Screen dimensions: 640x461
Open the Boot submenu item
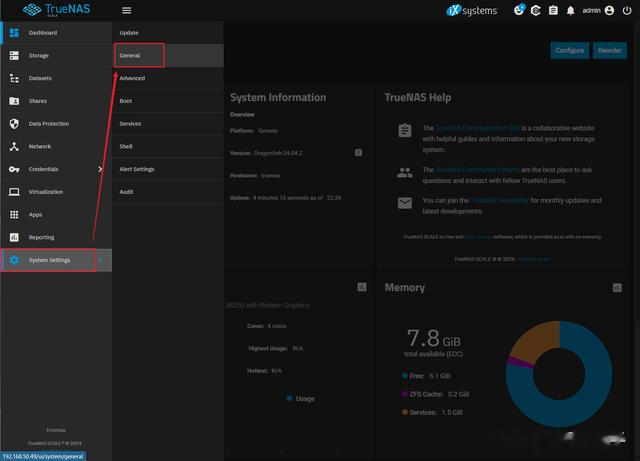coord(168,101)
